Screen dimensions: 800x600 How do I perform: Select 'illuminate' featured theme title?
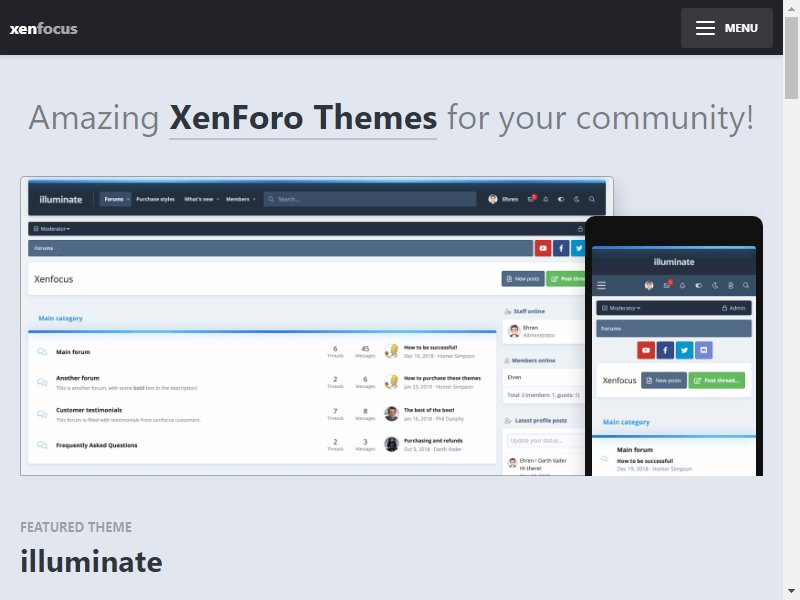(91, 561)
